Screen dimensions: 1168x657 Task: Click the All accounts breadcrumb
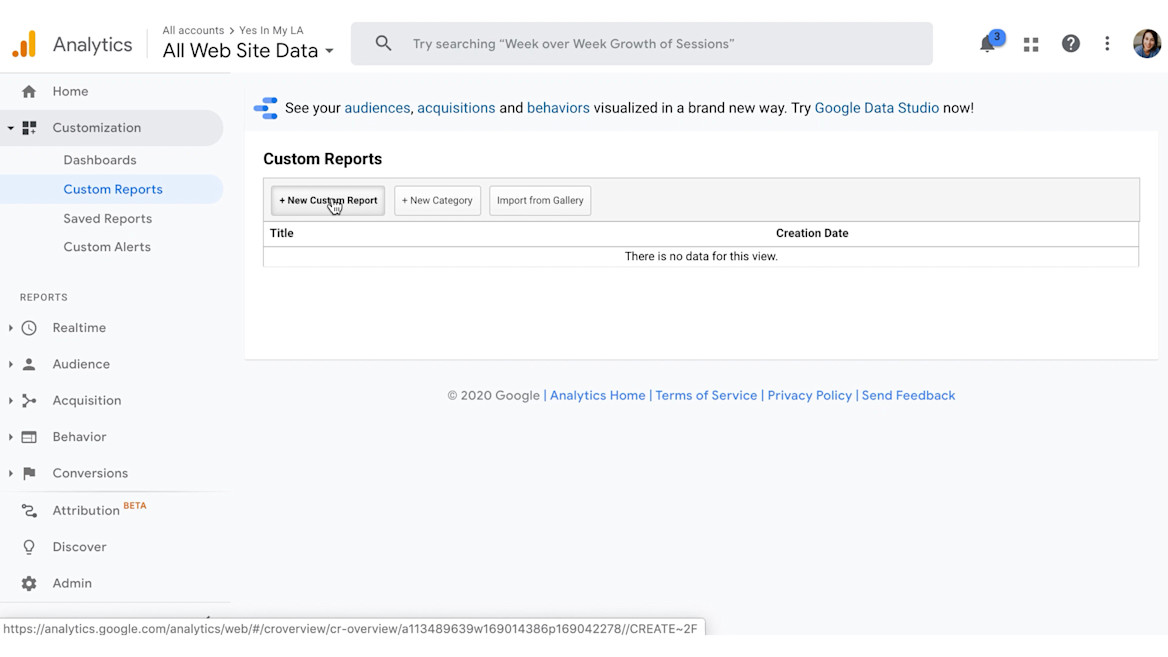(193, 31)
